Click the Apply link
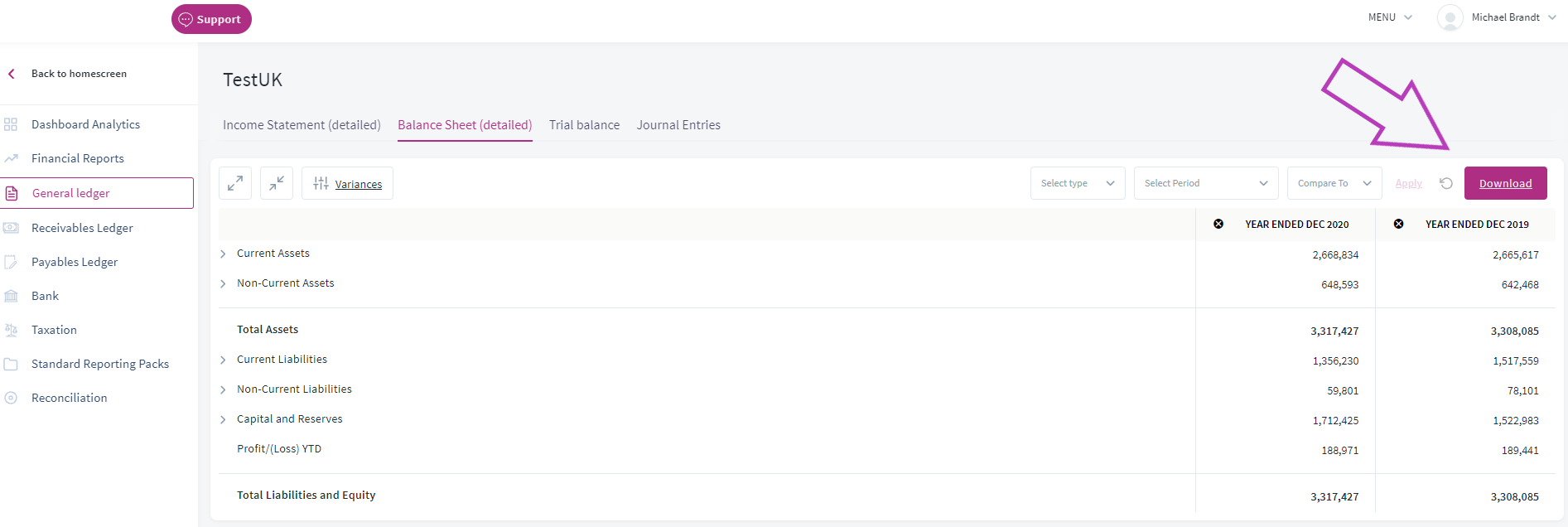Image resolution: width=1568 pixels, height=527 pixels. click(1408, 183)
